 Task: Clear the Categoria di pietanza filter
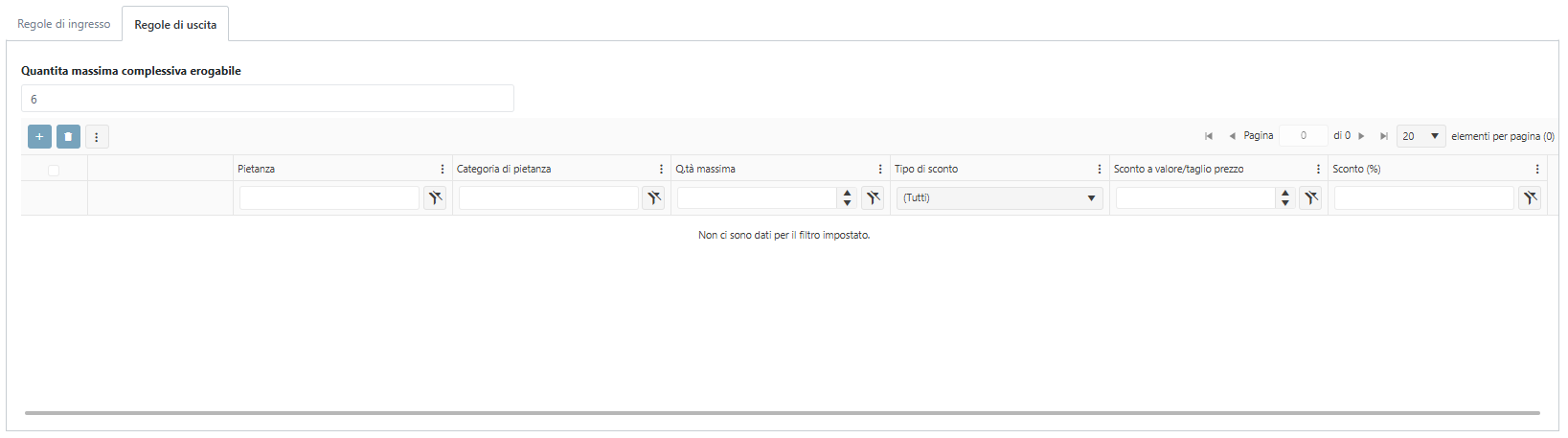pos(653,198)
